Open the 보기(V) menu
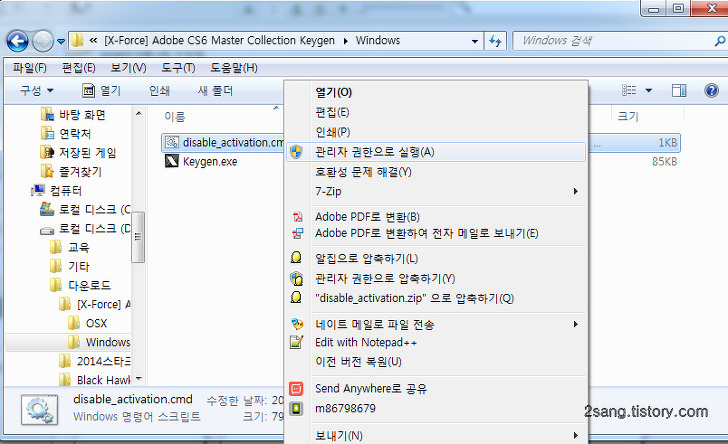This screenshot has height=444, width=728. [128, 68]
